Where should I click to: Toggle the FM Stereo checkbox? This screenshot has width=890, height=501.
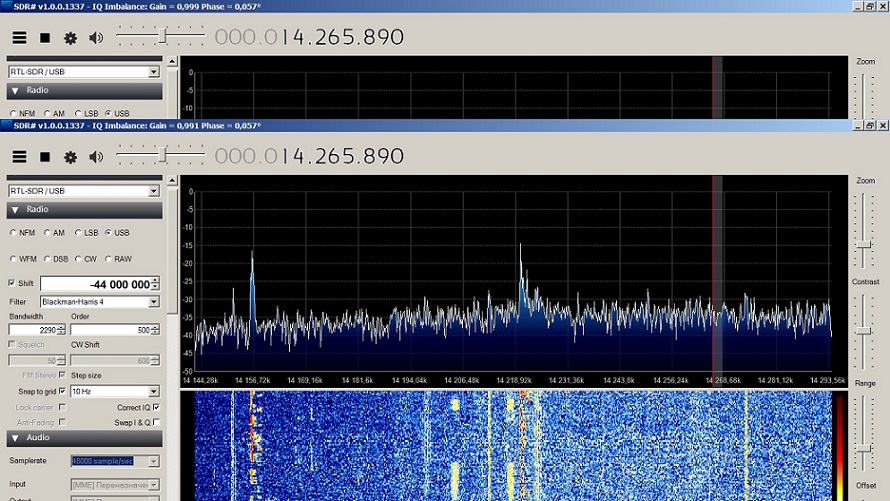(62, 374)
